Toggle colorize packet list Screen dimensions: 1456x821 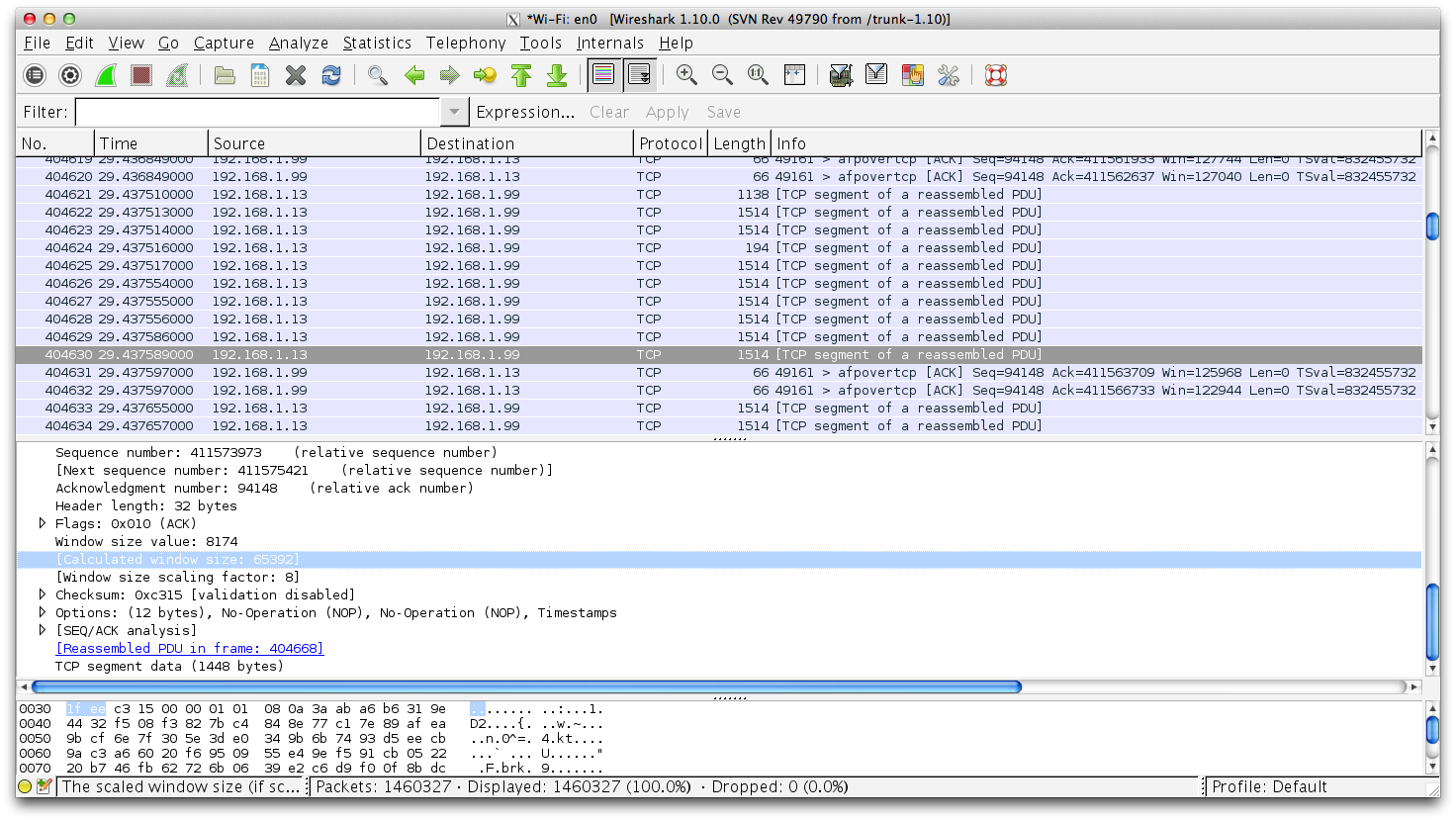pyautogui.click(x=603, y=75)
